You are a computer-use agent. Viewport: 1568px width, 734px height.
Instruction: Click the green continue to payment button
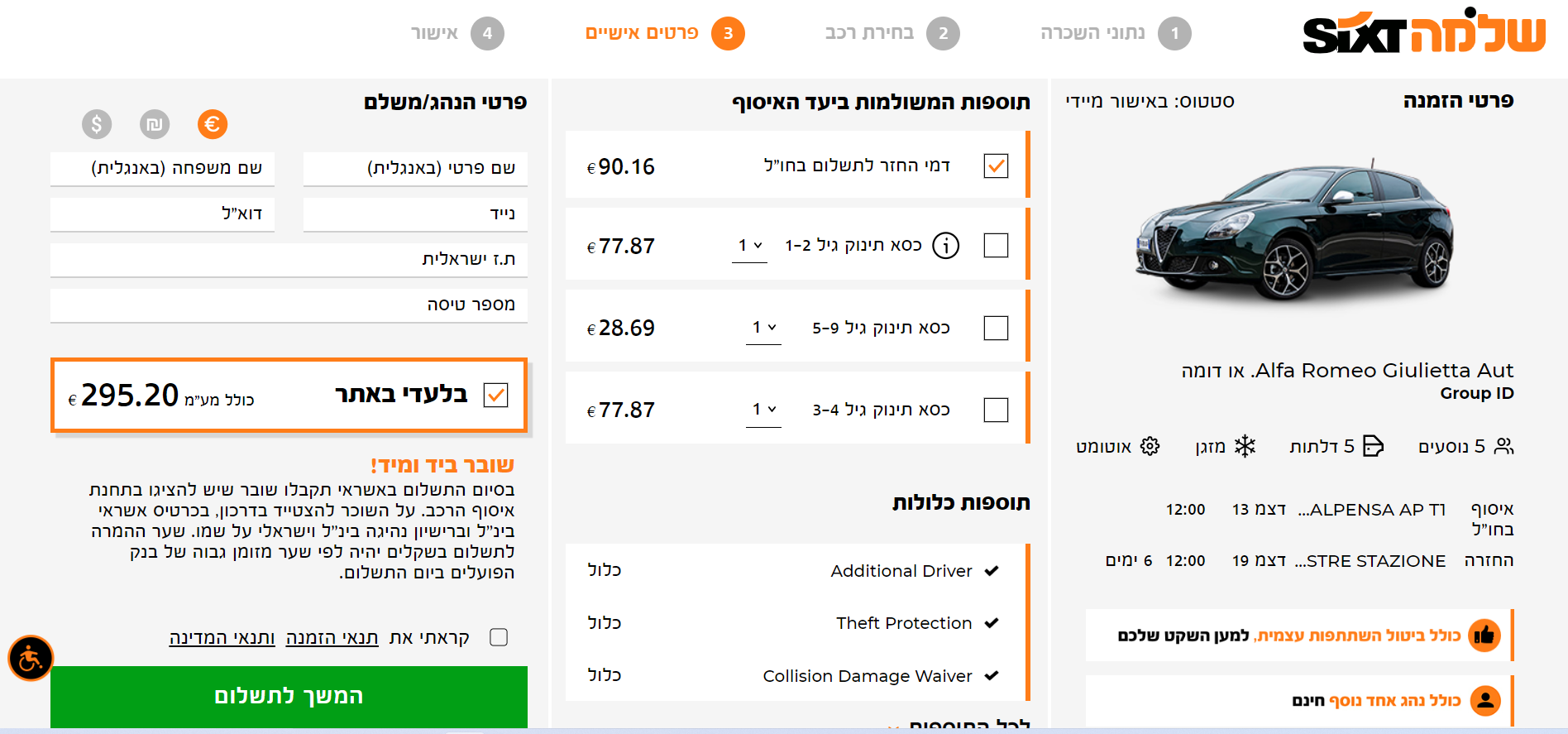tap(289, 696)
